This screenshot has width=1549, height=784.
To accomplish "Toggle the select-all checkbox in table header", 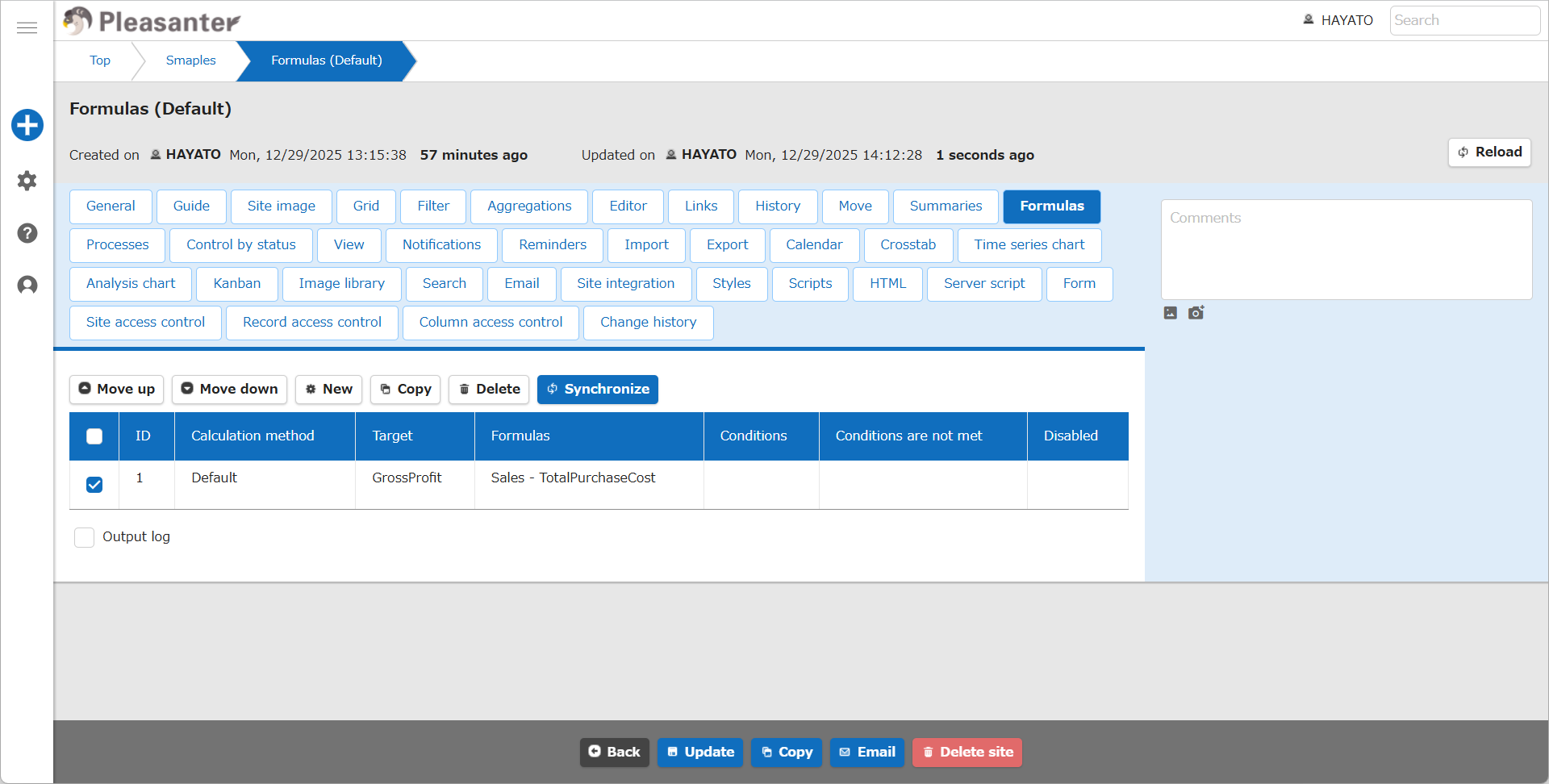I will 94,436.
